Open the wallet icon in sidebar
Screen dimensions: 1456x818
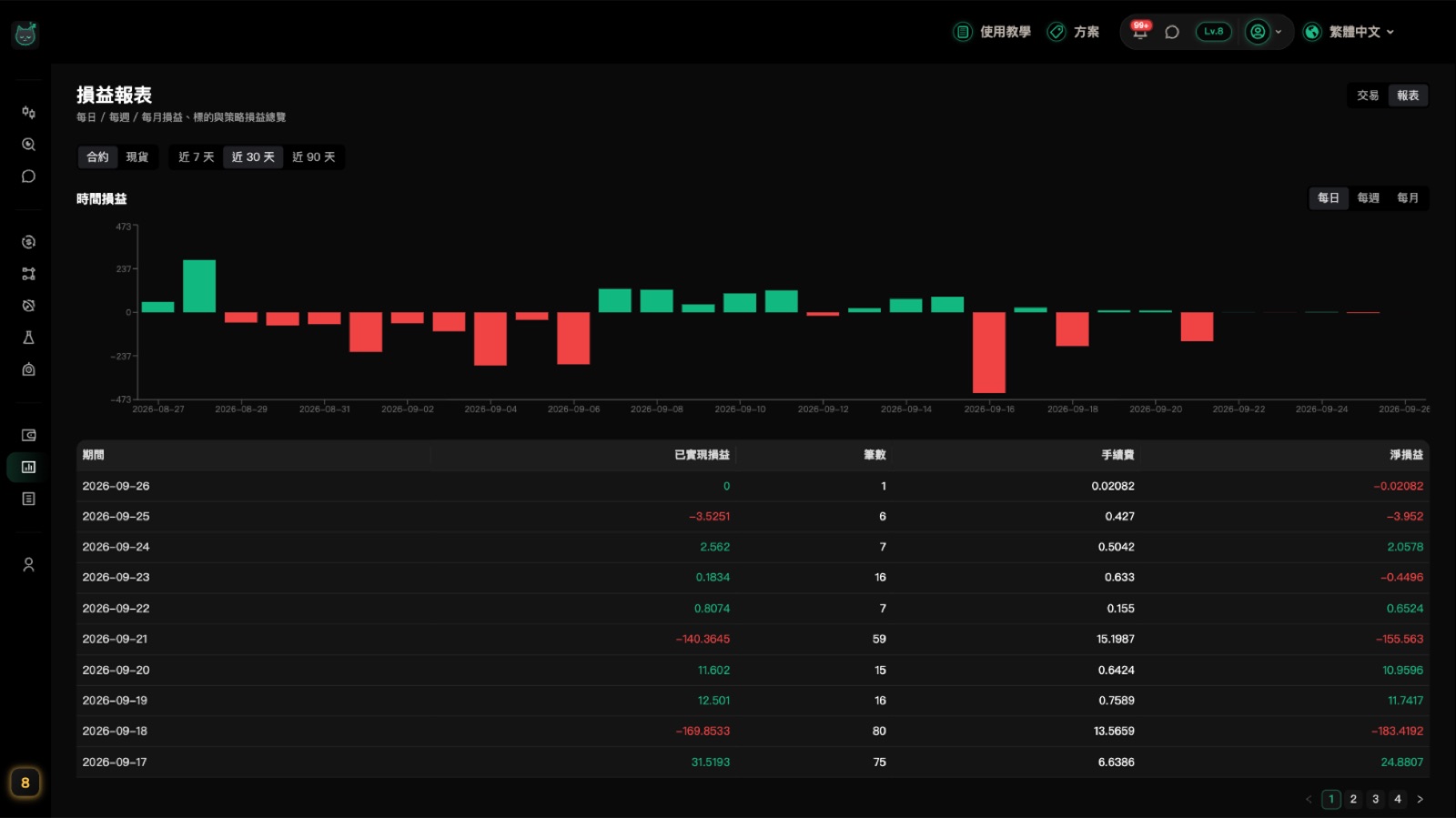coord(28,435)
